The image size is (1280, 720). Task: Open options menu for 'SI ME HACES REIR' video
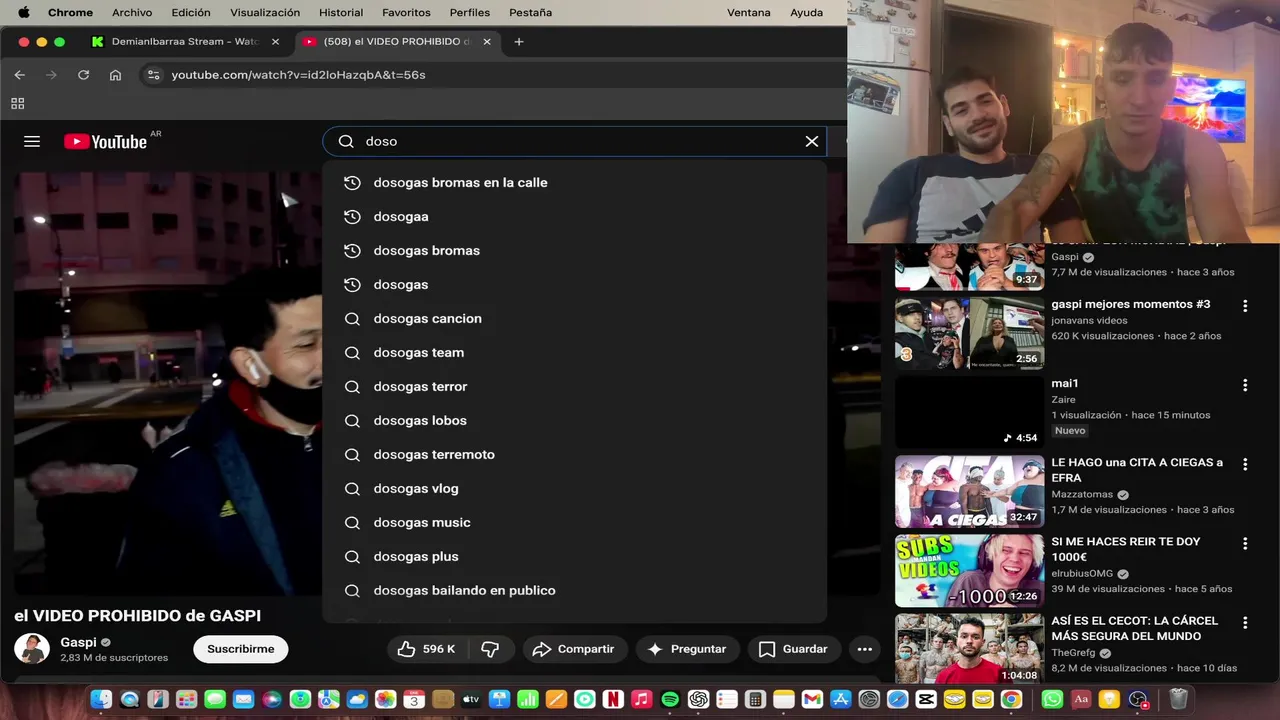tap(1245, 543)
